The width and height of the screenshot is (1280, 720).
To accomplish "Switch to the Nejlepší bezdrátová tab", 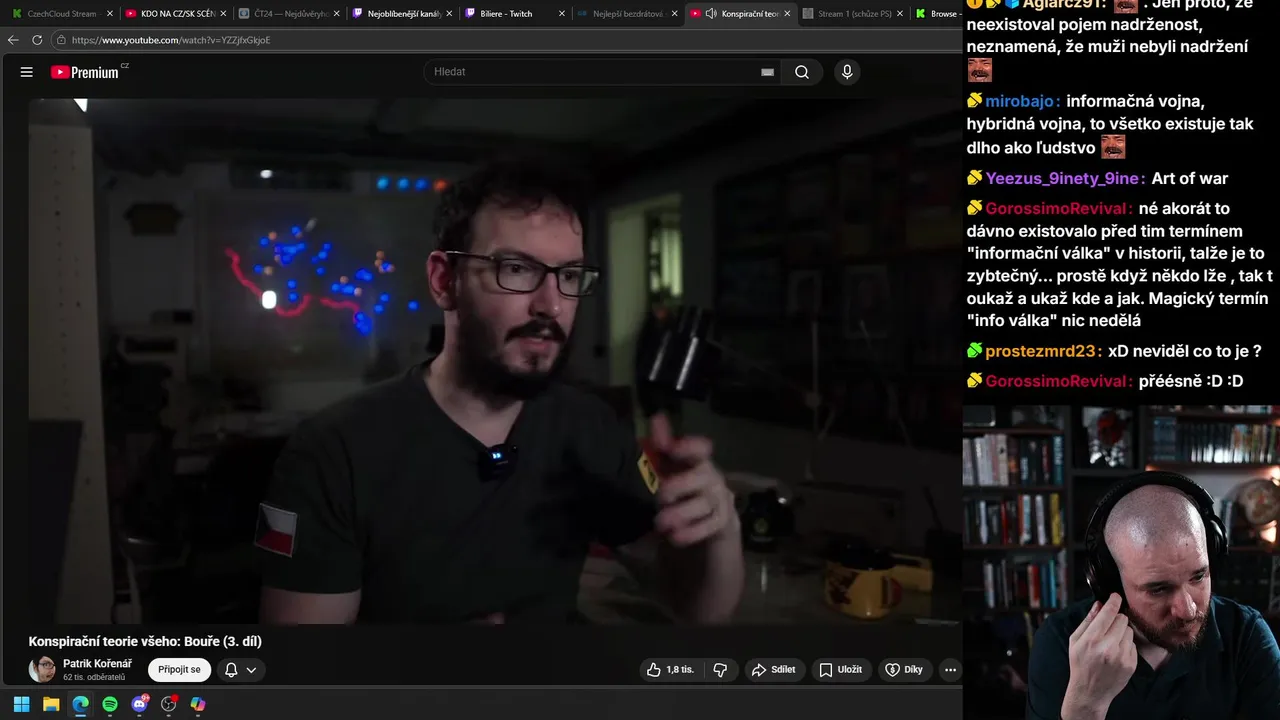I will coord(626,14).
